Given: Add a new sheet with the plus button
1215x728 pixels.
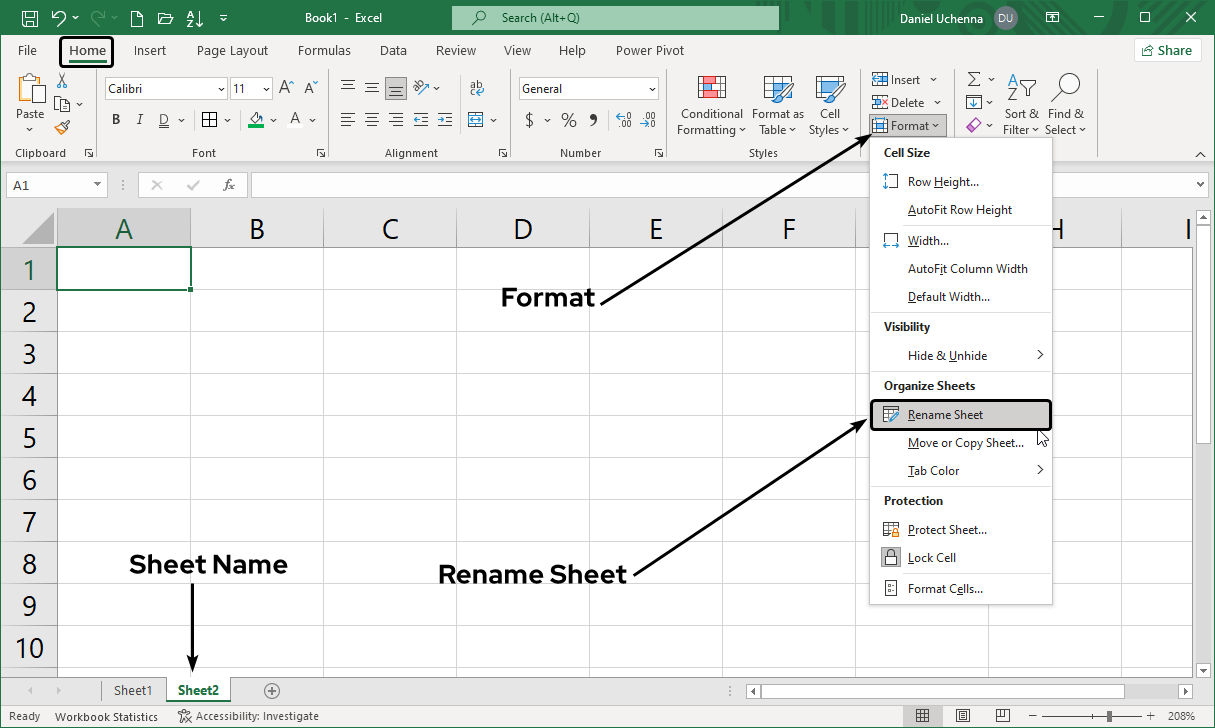Looking at the screenshot, I should pos(270,690).
